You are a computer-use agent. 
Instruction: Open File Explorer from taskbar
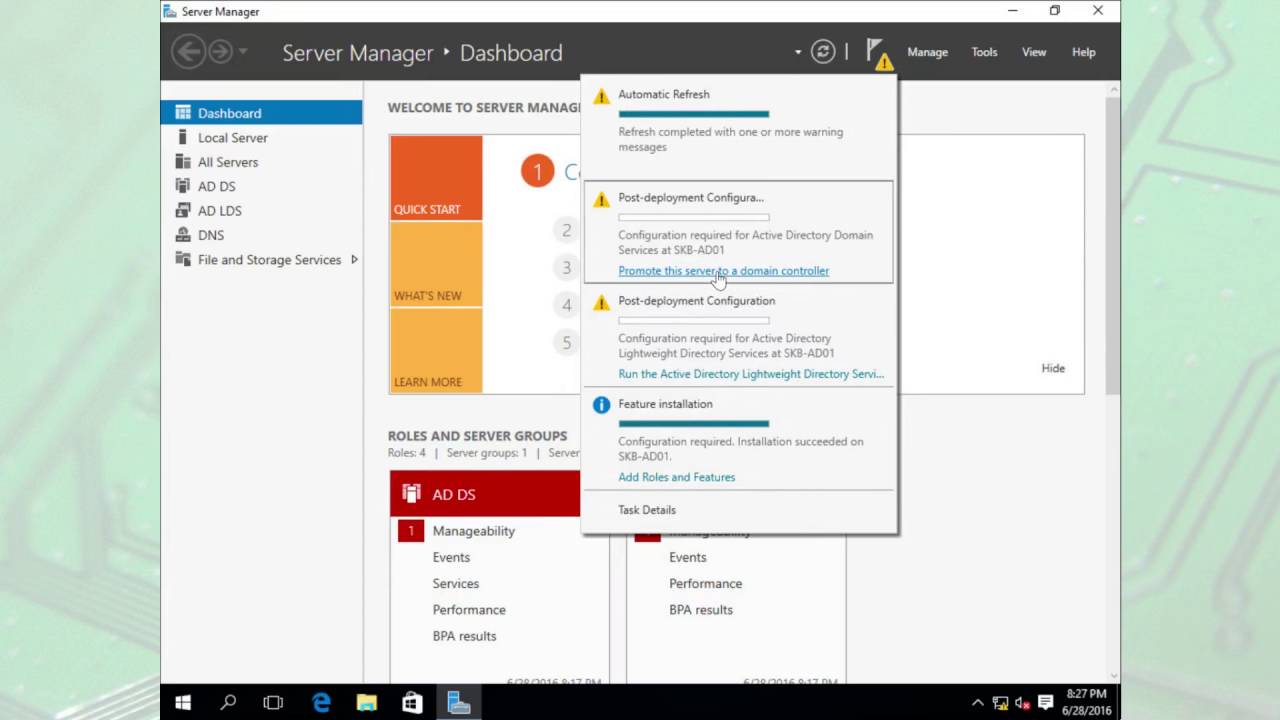366,703
